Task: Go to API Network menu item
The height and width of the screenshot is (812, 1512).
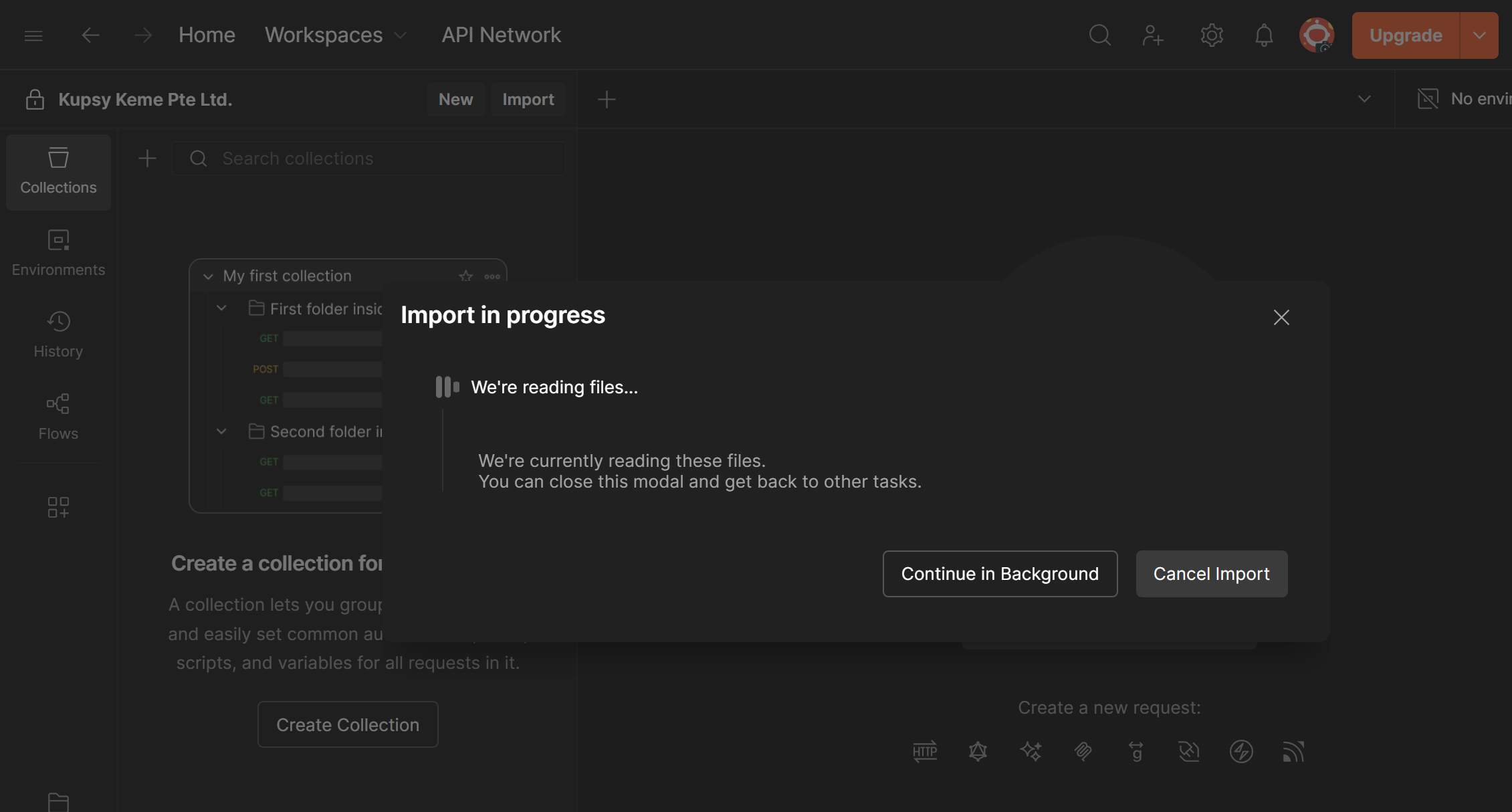Action: click(x=501, y=35)
